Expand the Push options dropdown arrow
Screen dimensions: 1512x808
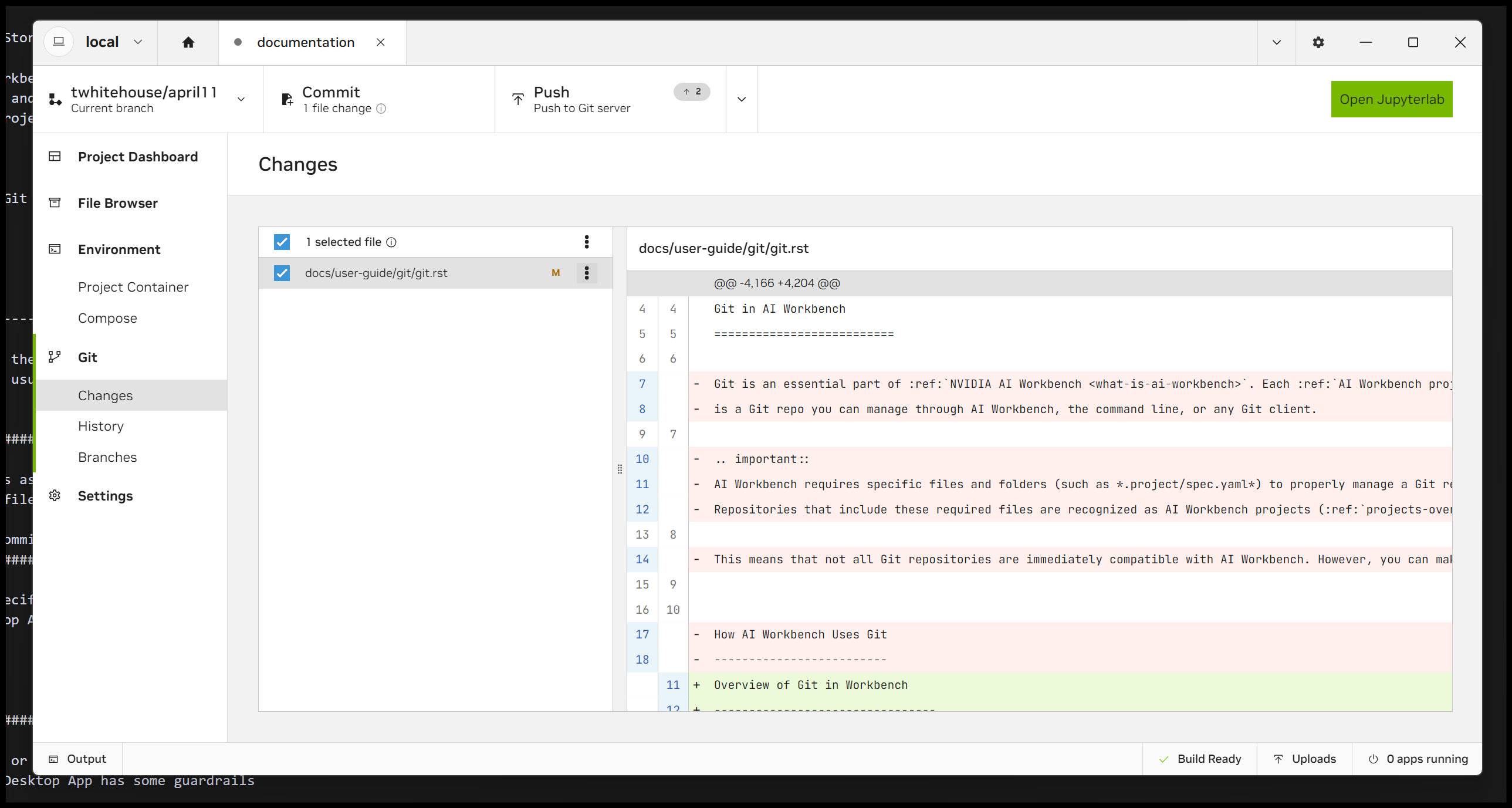[741, 99]
